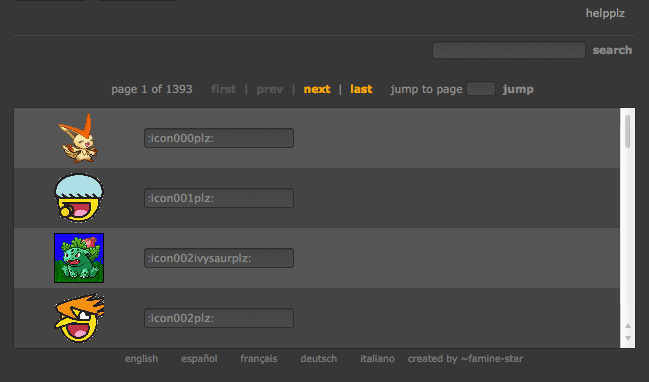Select the orange-haired emote icon for icon002plz
Screen dimensions: 649x382
(x=79, y=318)
